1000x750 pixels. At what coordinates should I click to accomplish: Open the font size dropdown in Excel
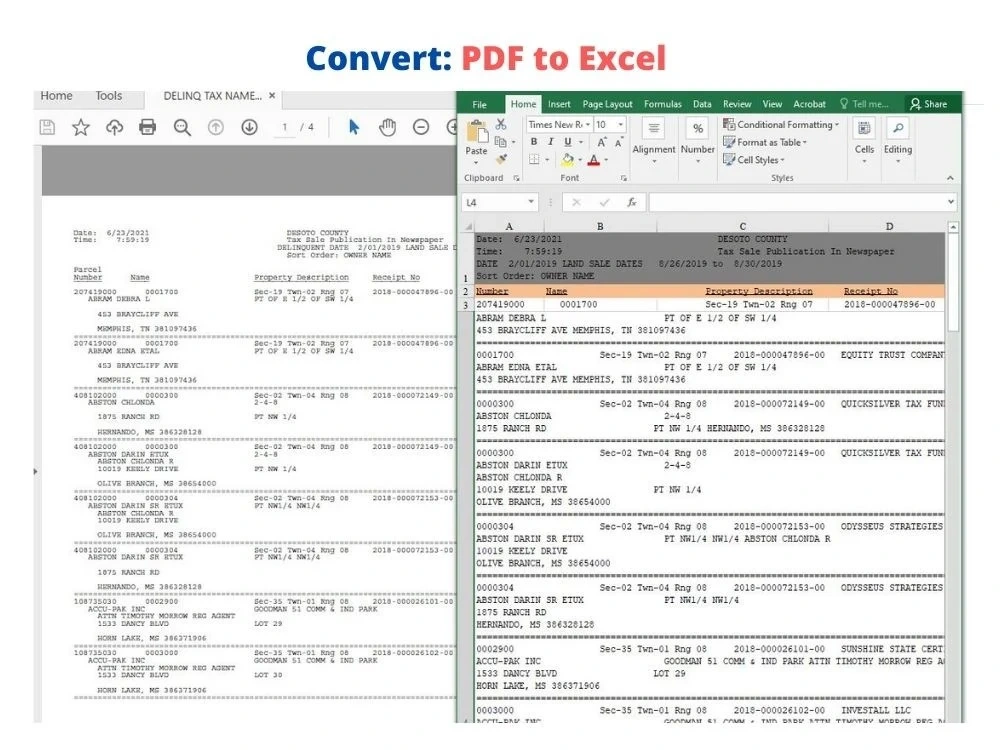[x=618, y=124]
